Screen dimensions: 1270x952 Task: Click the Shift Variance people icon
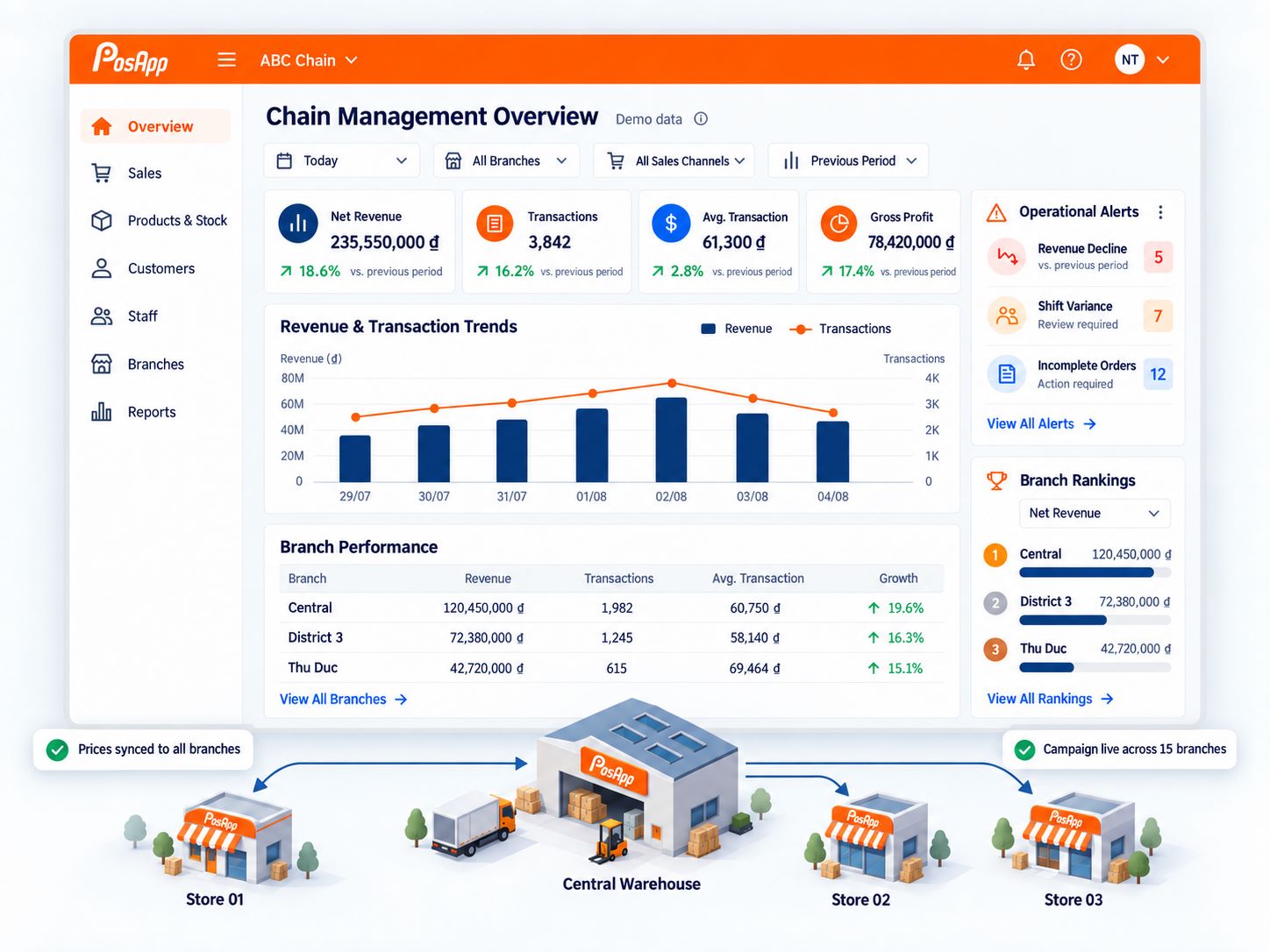[x=1007, y=316]
